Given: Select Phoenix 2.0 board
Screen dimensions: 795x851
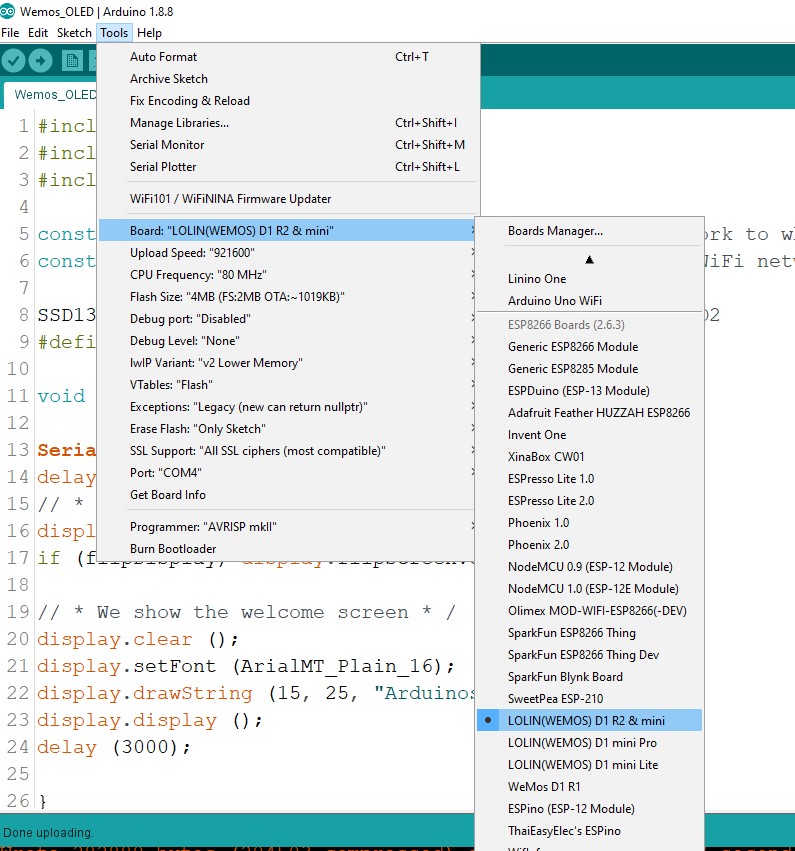Looking at the screenshot, I should point(589,544).
